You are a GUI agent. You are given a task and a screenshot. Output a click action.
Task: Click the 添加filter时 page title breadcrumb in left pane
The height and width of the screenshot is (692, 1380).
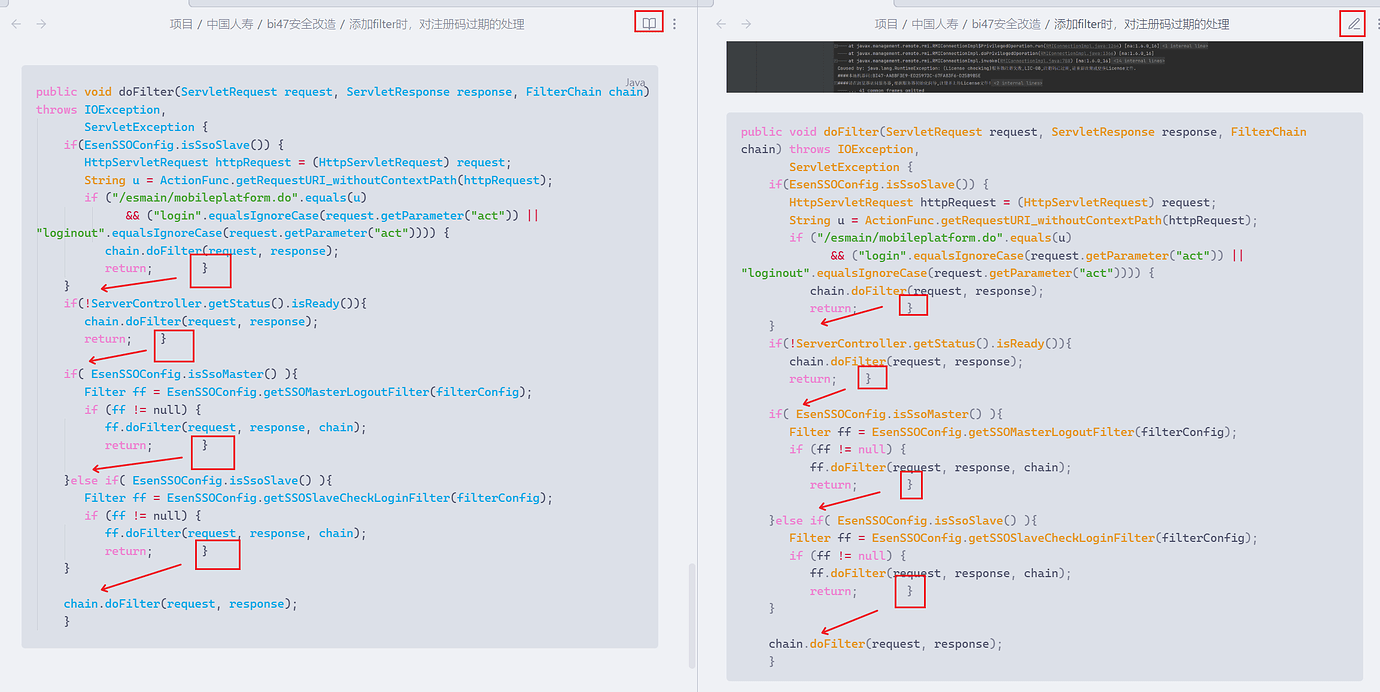click(x=436, y=24)
